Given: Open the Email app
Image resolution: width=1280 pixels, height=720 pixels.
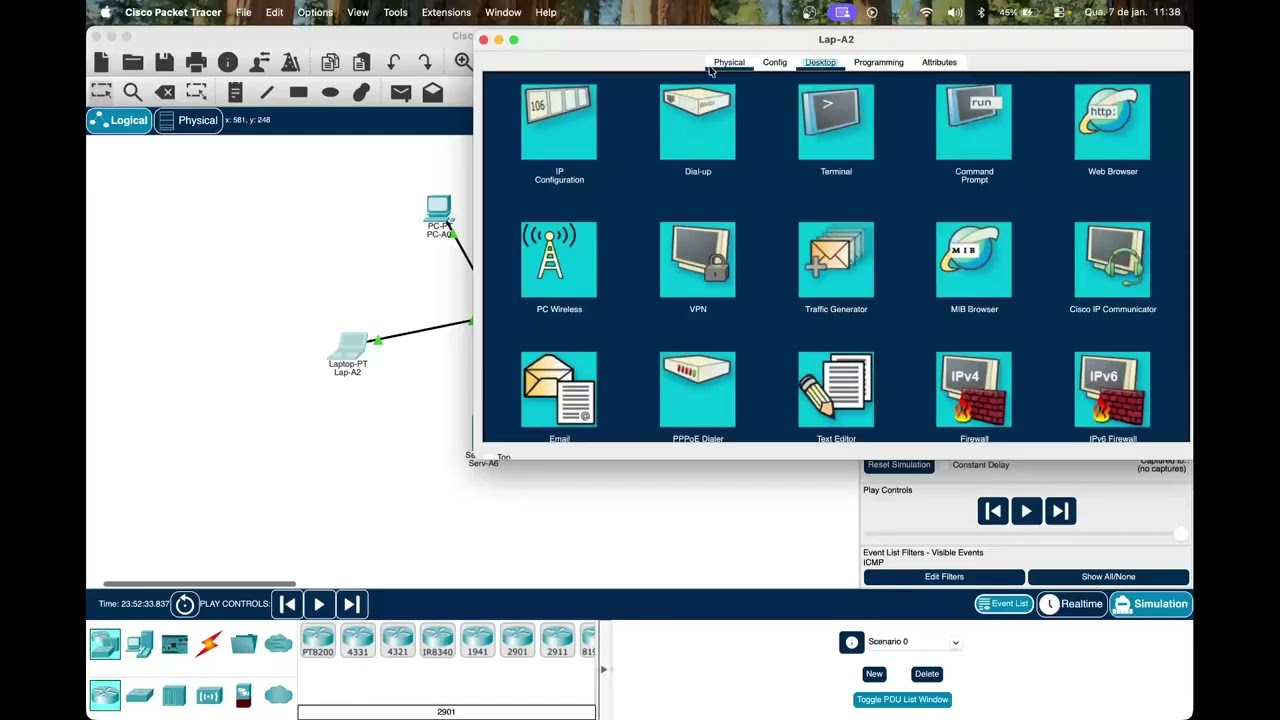Looking at the screenshot, I should pos(559,390).
